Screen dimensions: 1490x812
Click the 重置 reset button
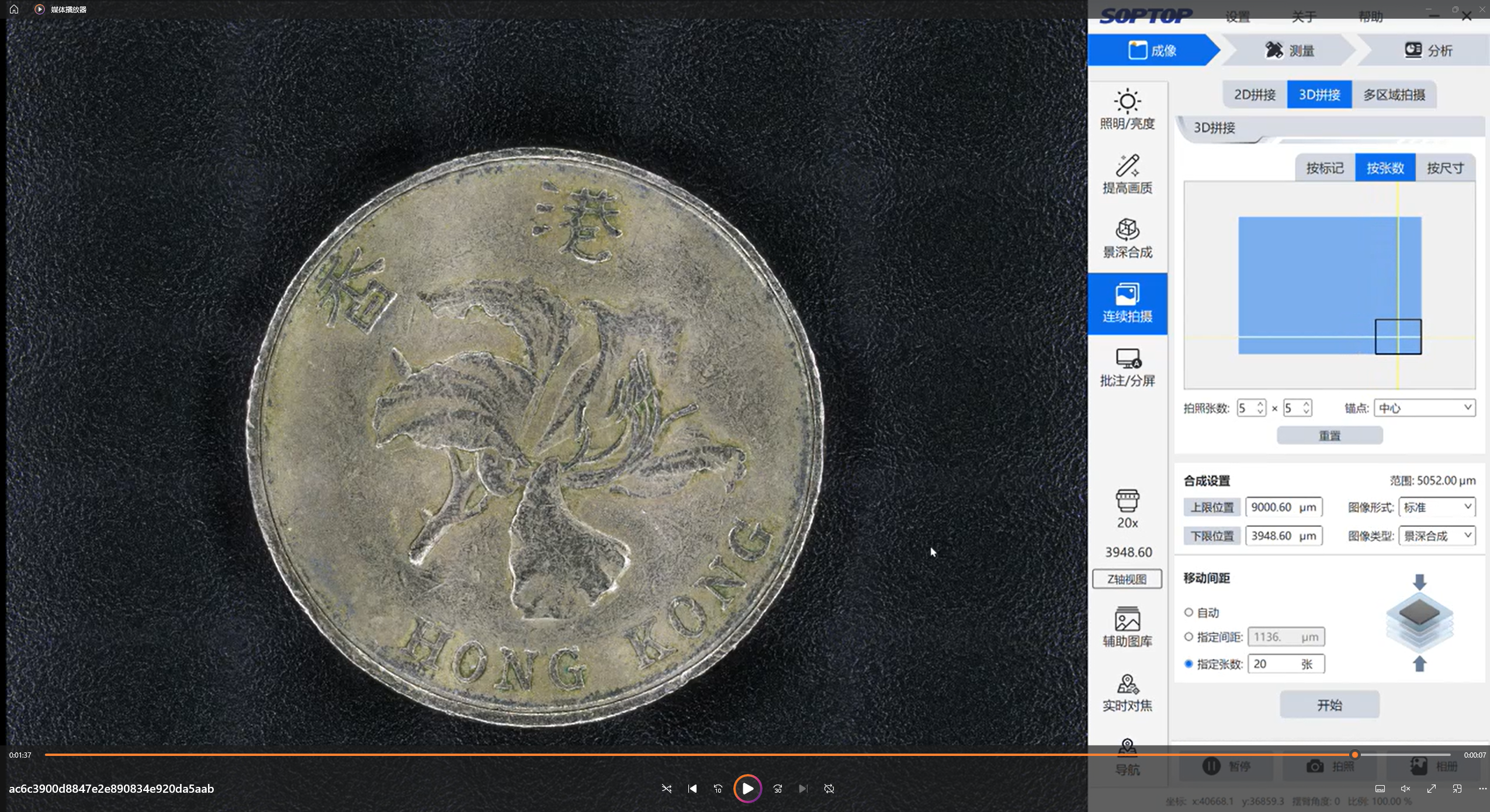point(1330,436)
